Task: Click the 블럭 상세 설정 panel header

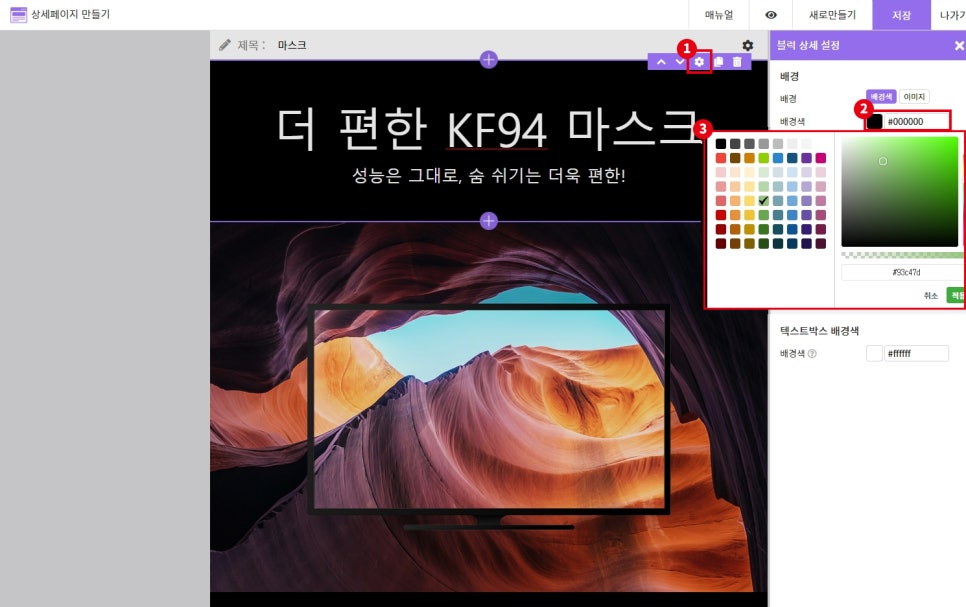Action: pyautogui.click(x=867, y=45)
